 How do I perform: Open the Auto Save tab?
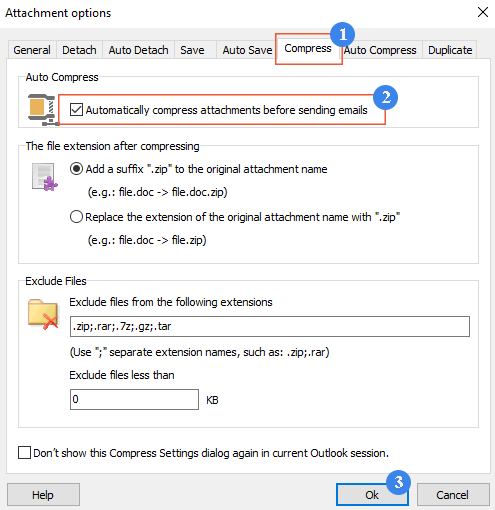pyautogui.click(x=247, y=50)
